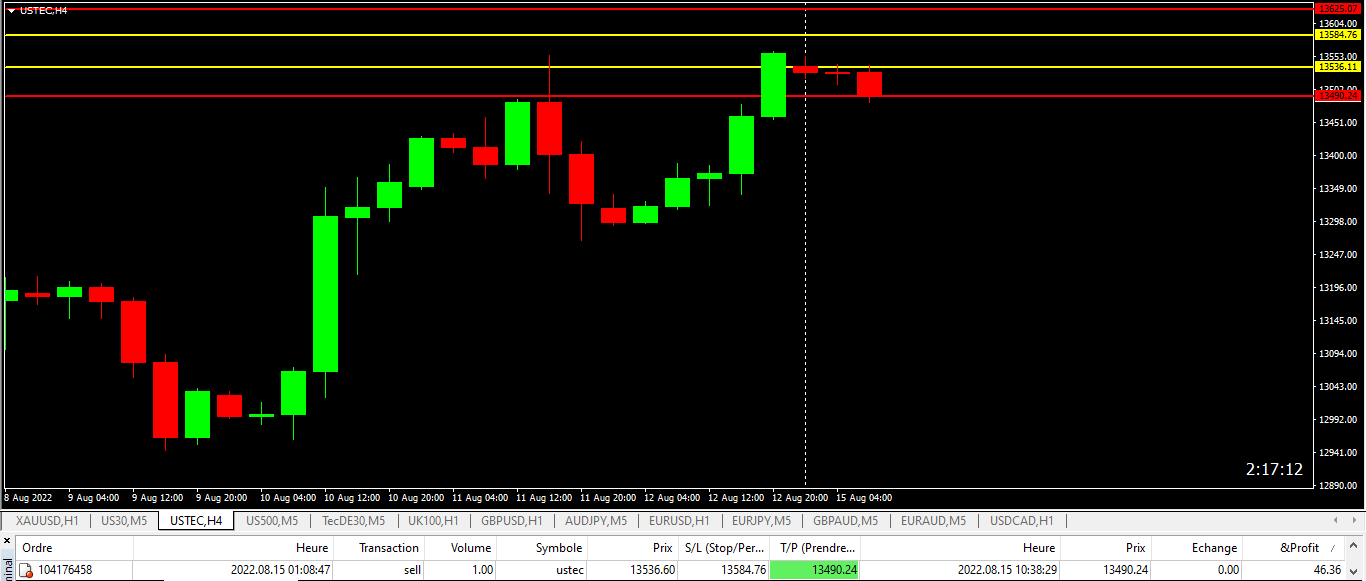Select the yellow 13536.11 price label
The width and height of the screenshot is (1366, 581).
(1338, 67)
